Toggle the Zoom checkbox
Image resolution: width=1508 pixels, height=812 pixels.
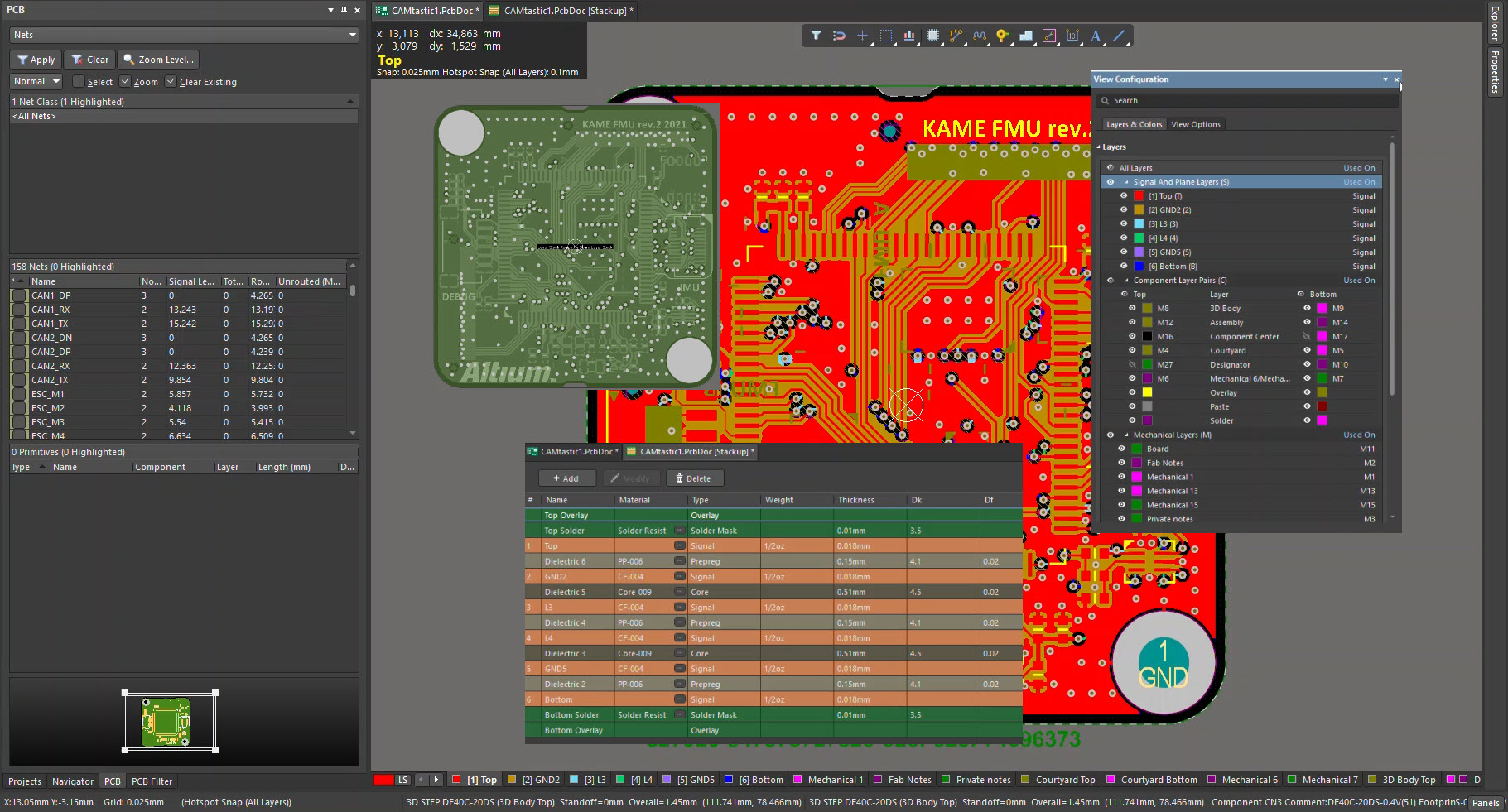tap(125, 81)
